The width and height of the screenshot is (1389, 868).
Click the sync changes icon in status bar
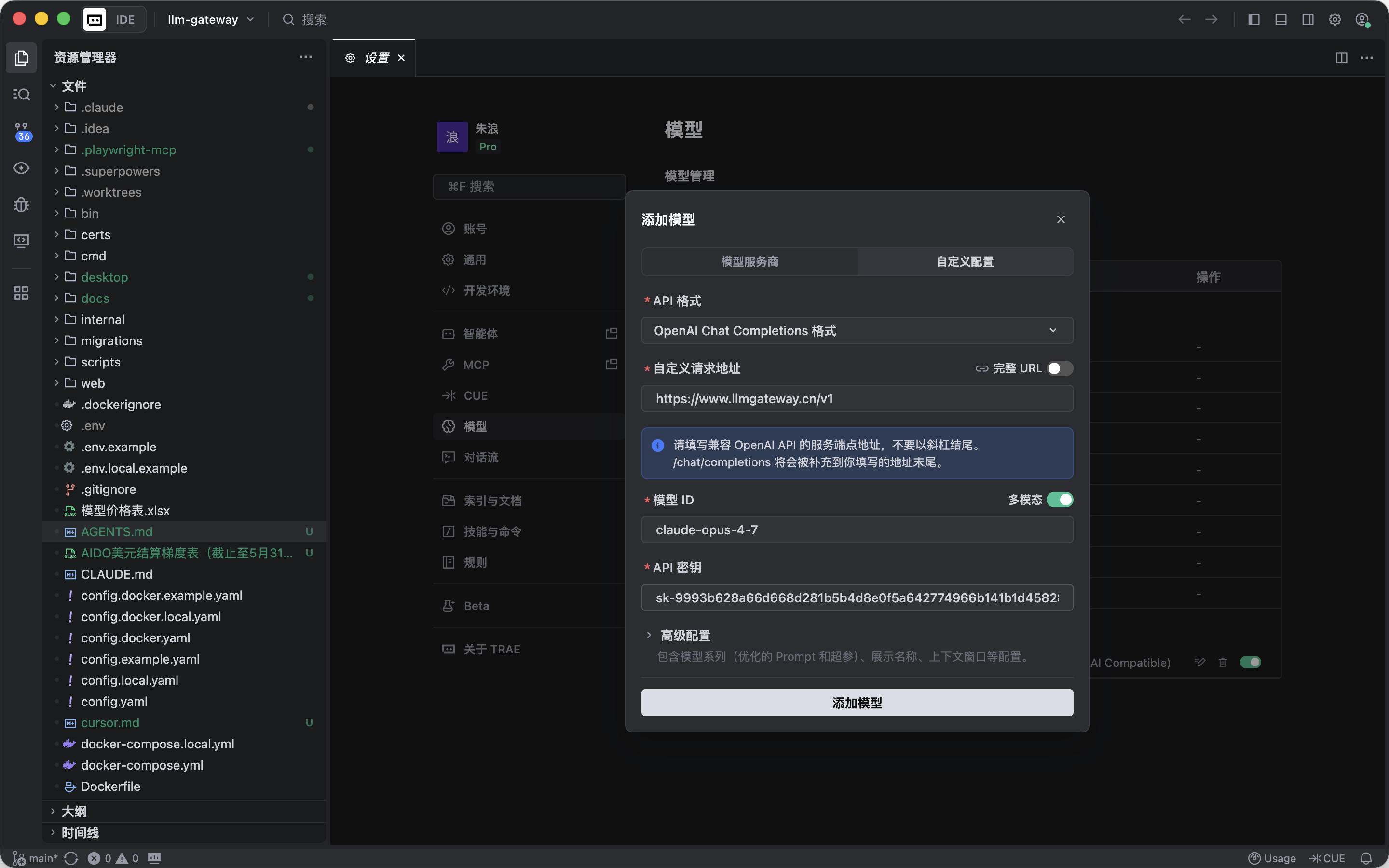pyautogui.click(x=71, y=858)
